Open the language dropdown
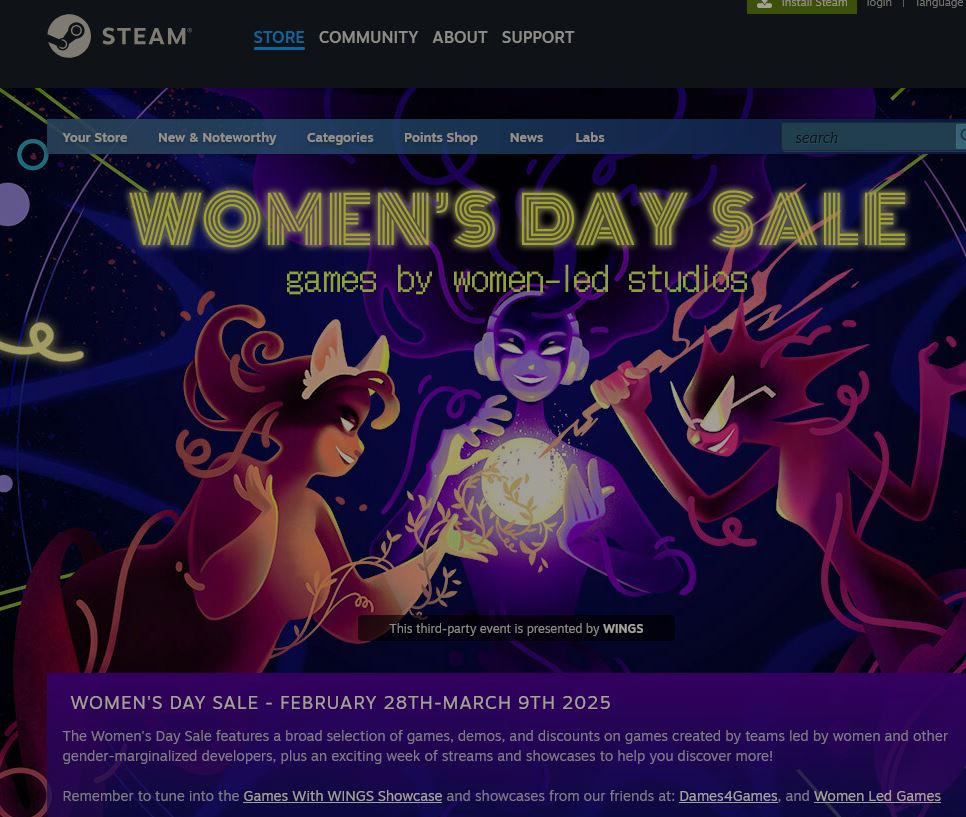This screenshot has height=817, width=966. point(939,4)
